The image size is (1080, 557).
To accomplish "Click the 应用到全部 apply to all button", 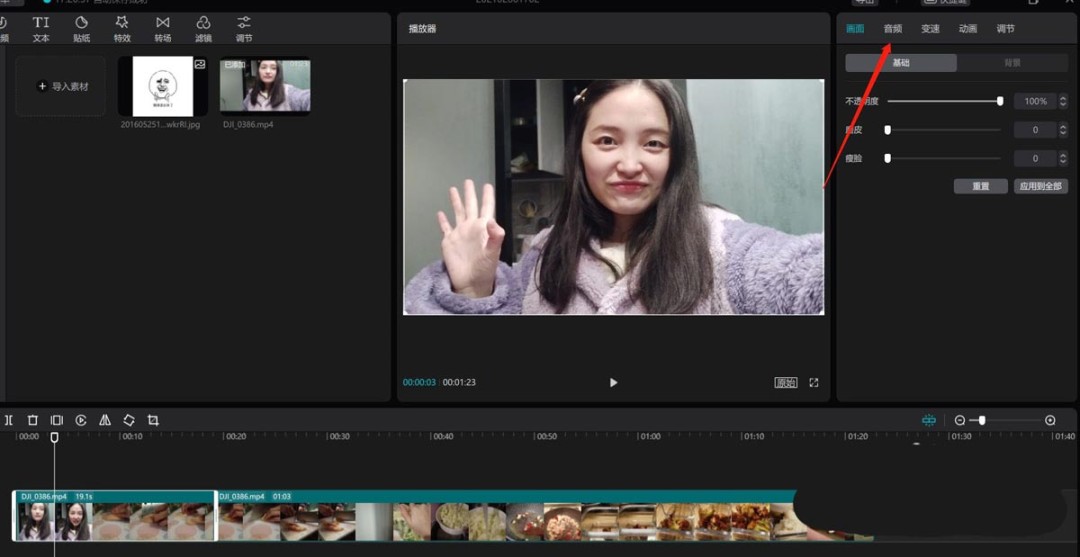I will [1041, 187].
